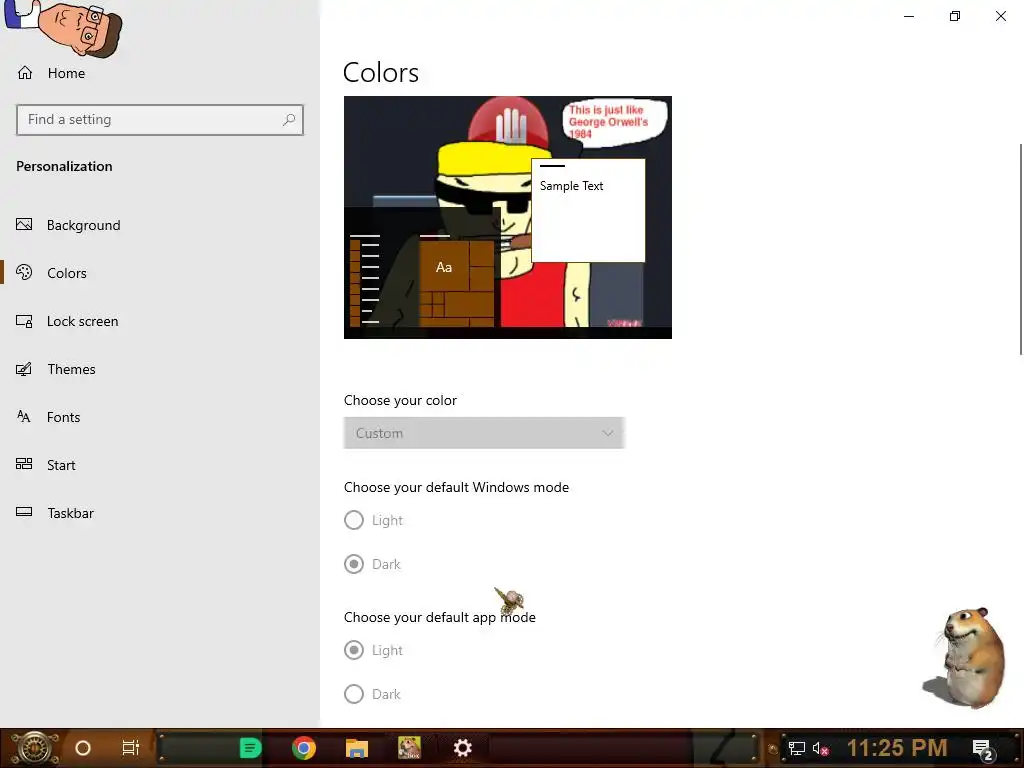1024x768 pixels.
Task: Open Lock screen settings
Action: 82,321
